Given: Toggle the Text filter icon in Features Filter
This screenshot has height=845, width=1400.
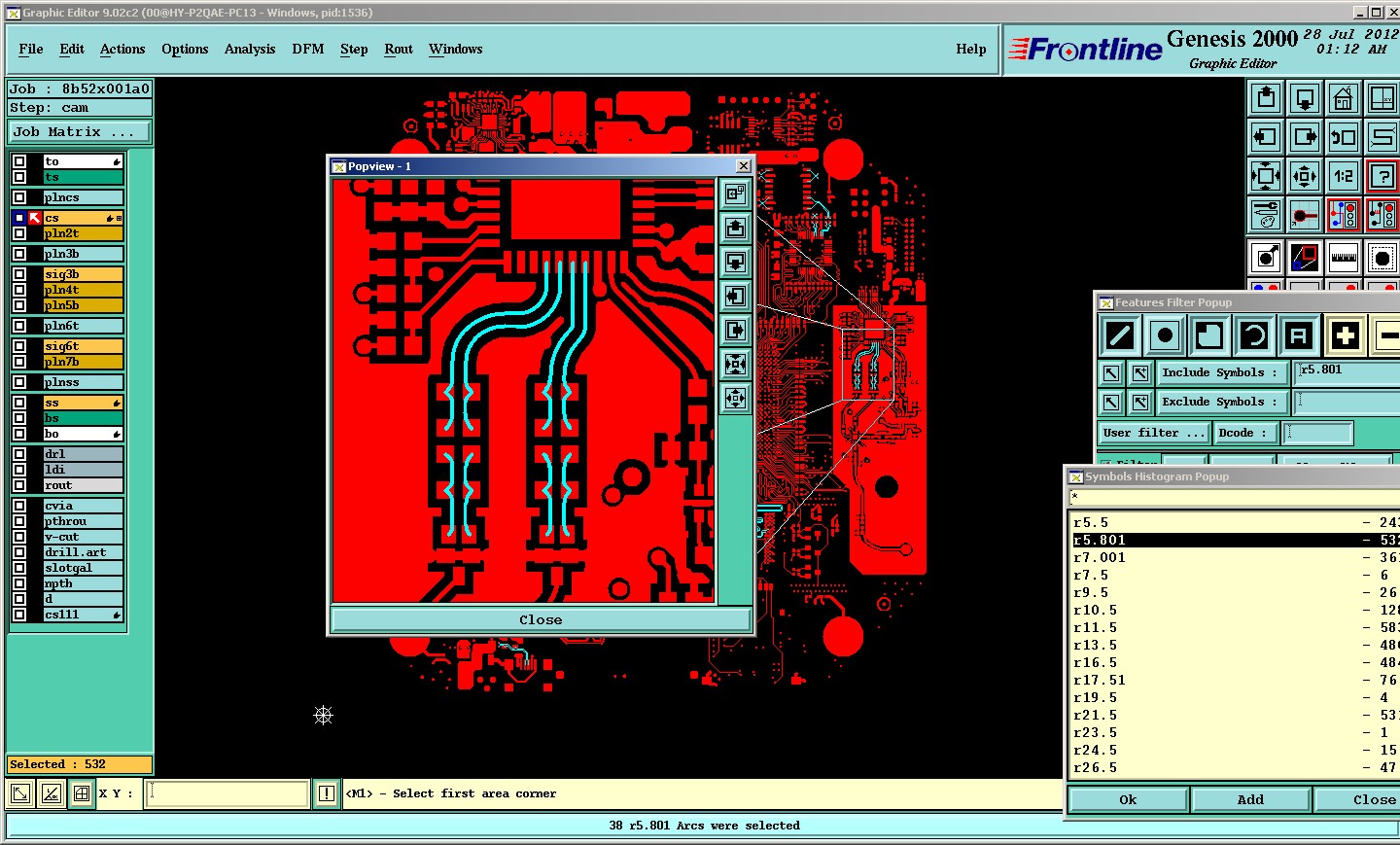Looking at the screenshot, I should coord(1299,336).
